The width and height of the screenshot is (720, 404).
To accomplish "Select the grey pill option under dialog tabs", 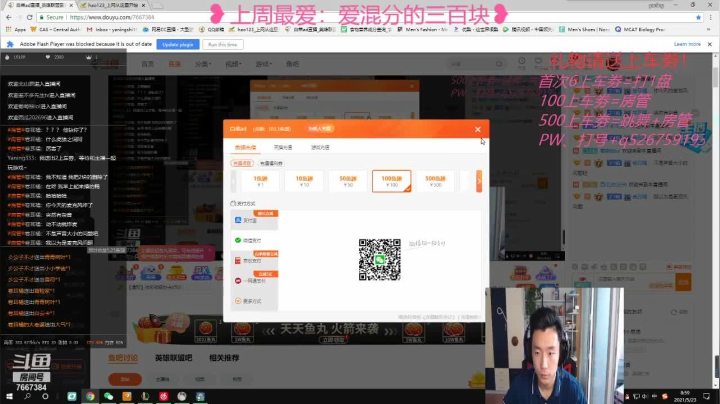I will click(x=271, y=163).
